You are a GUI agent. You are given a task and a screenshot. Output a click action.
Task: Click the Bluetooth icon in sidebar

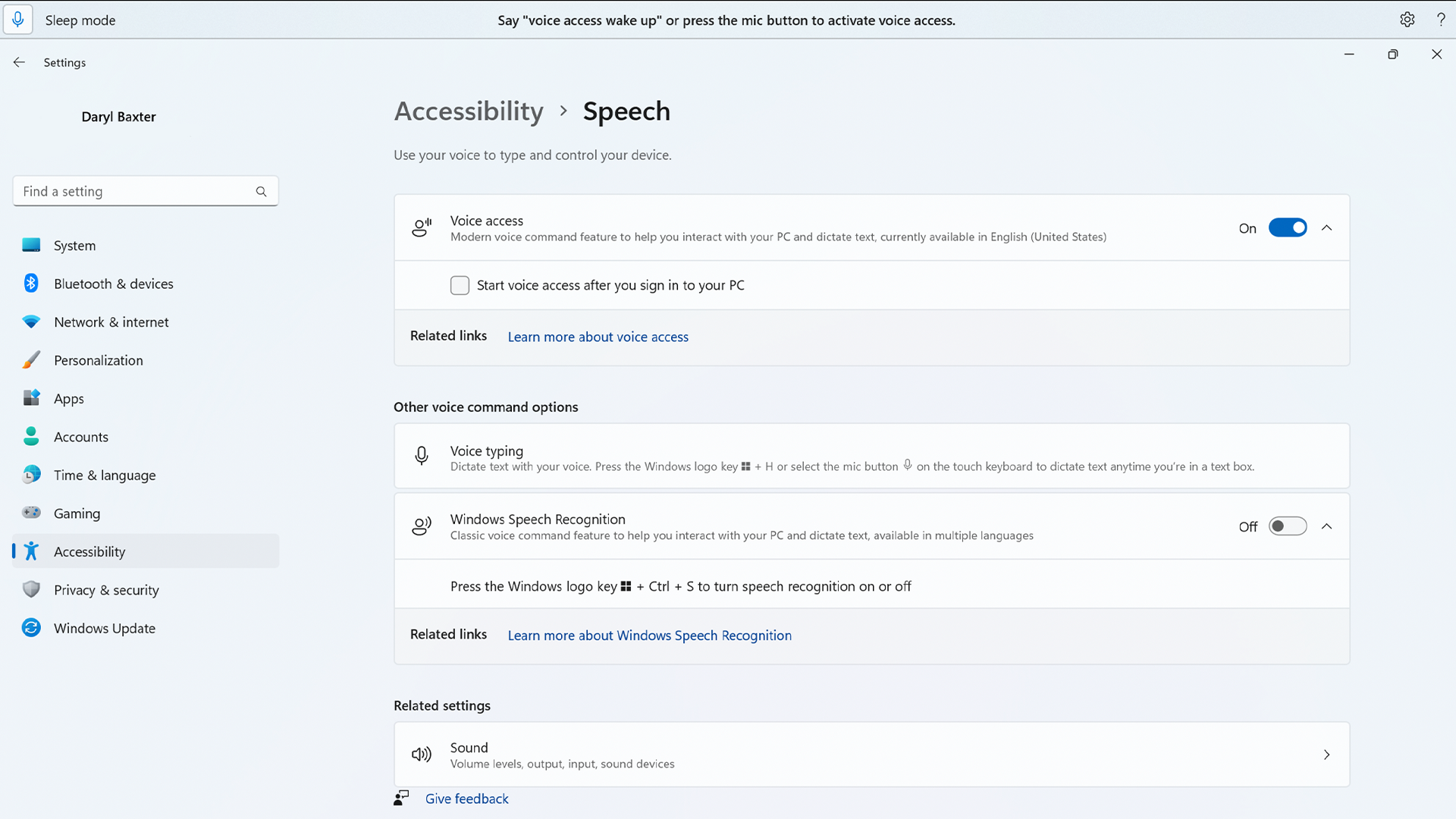31,283
